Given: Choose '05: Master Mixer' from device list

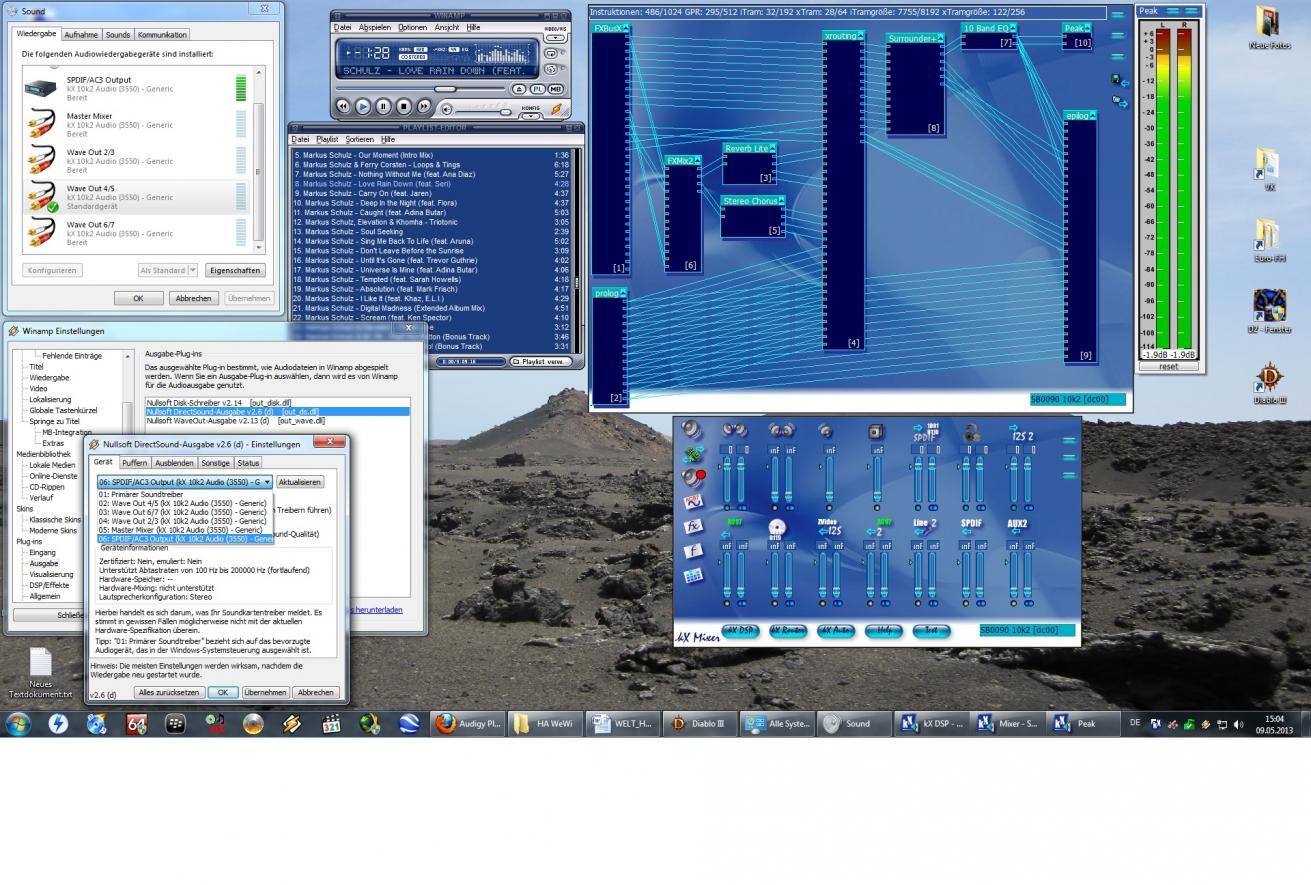Looking at the screenshot, I should pos(184,530).
